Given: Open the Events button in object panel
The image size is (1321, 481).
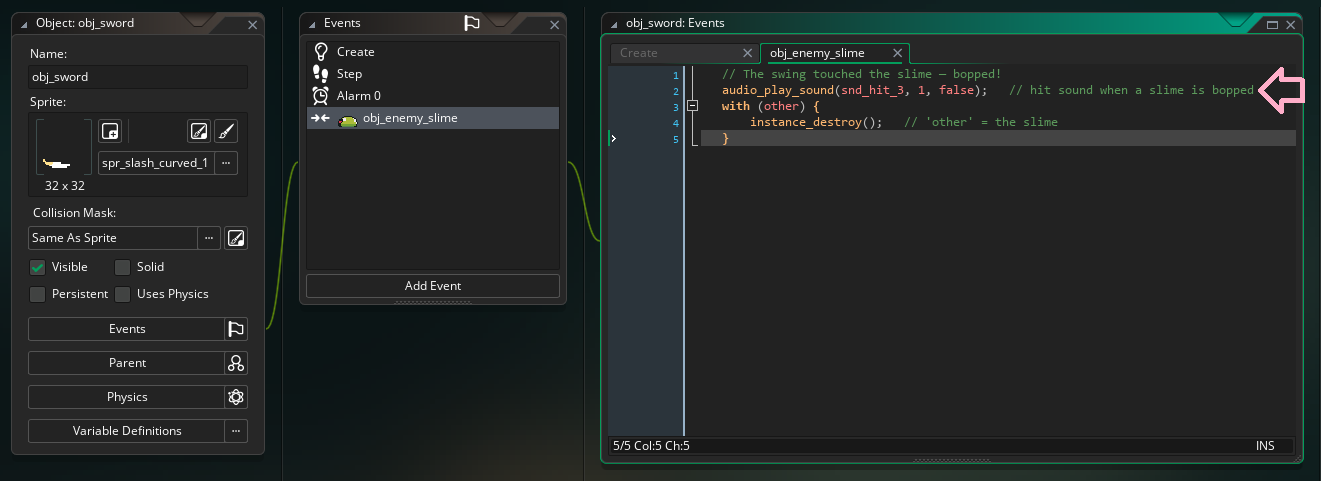Looking at the screenshot, I should click(126, 329).
